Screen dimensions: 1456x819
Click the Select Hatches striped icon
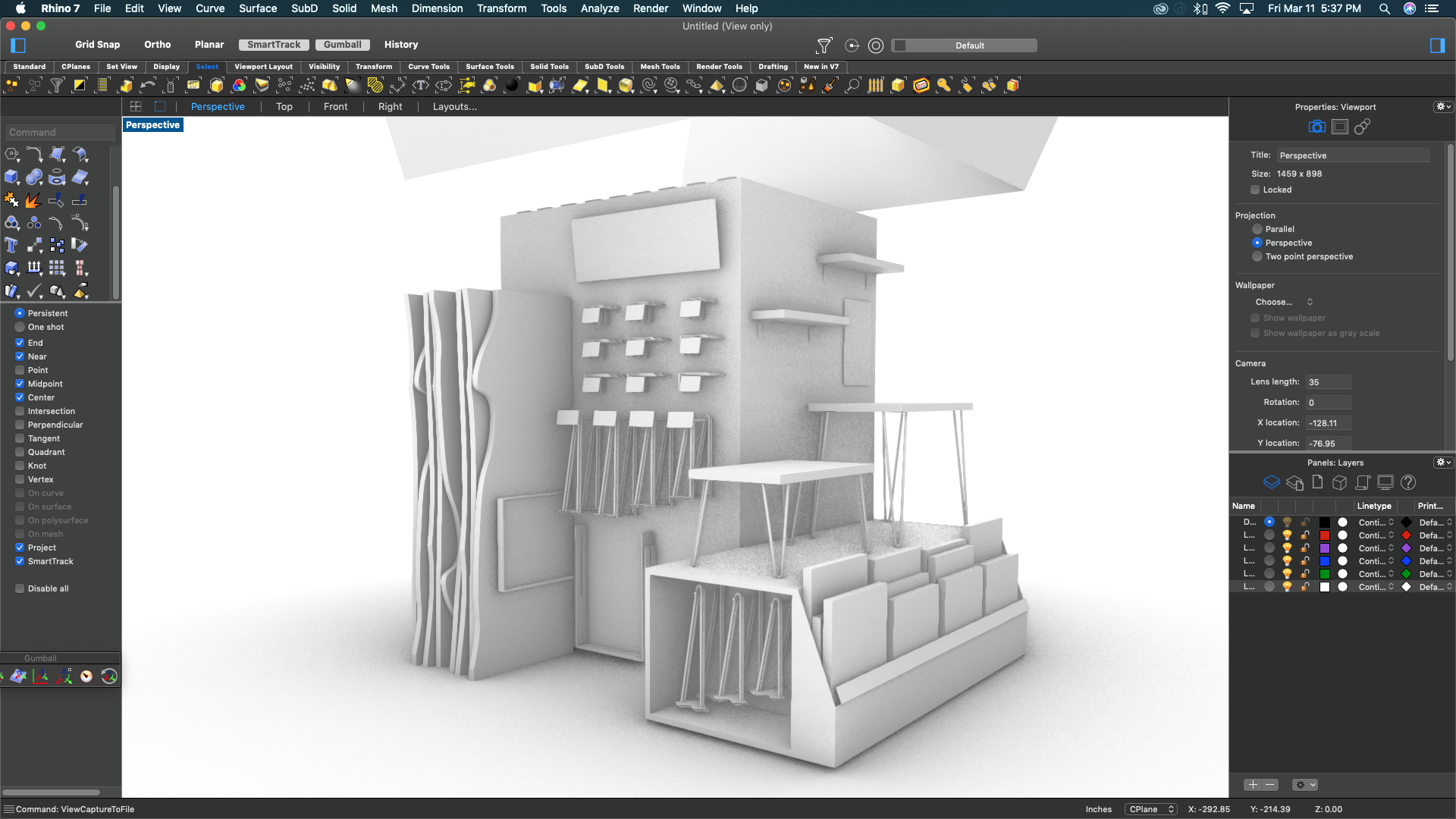point(375,86)
